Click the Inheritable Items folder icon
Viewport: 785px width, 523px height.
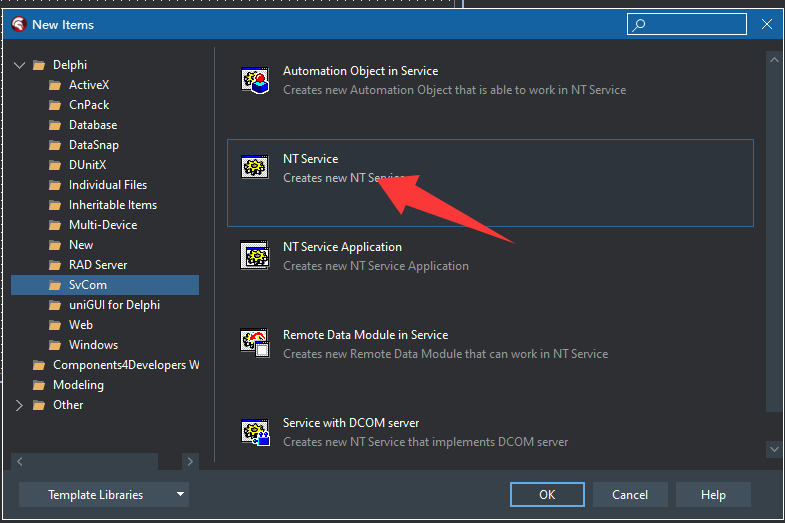(x=55, y=205)
